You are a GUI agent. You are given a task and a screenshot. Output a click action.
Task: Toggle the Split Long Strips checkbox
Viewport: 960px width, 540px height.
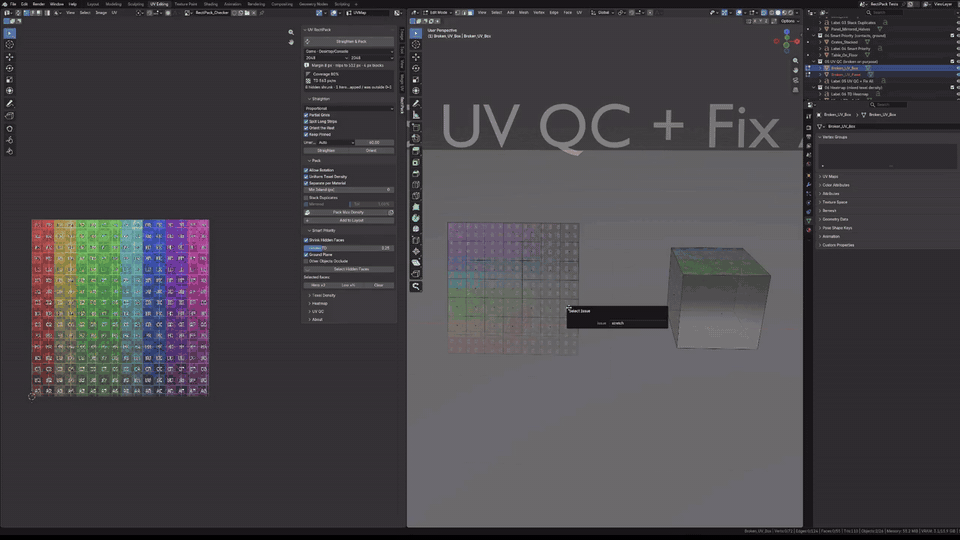(306, 121)
